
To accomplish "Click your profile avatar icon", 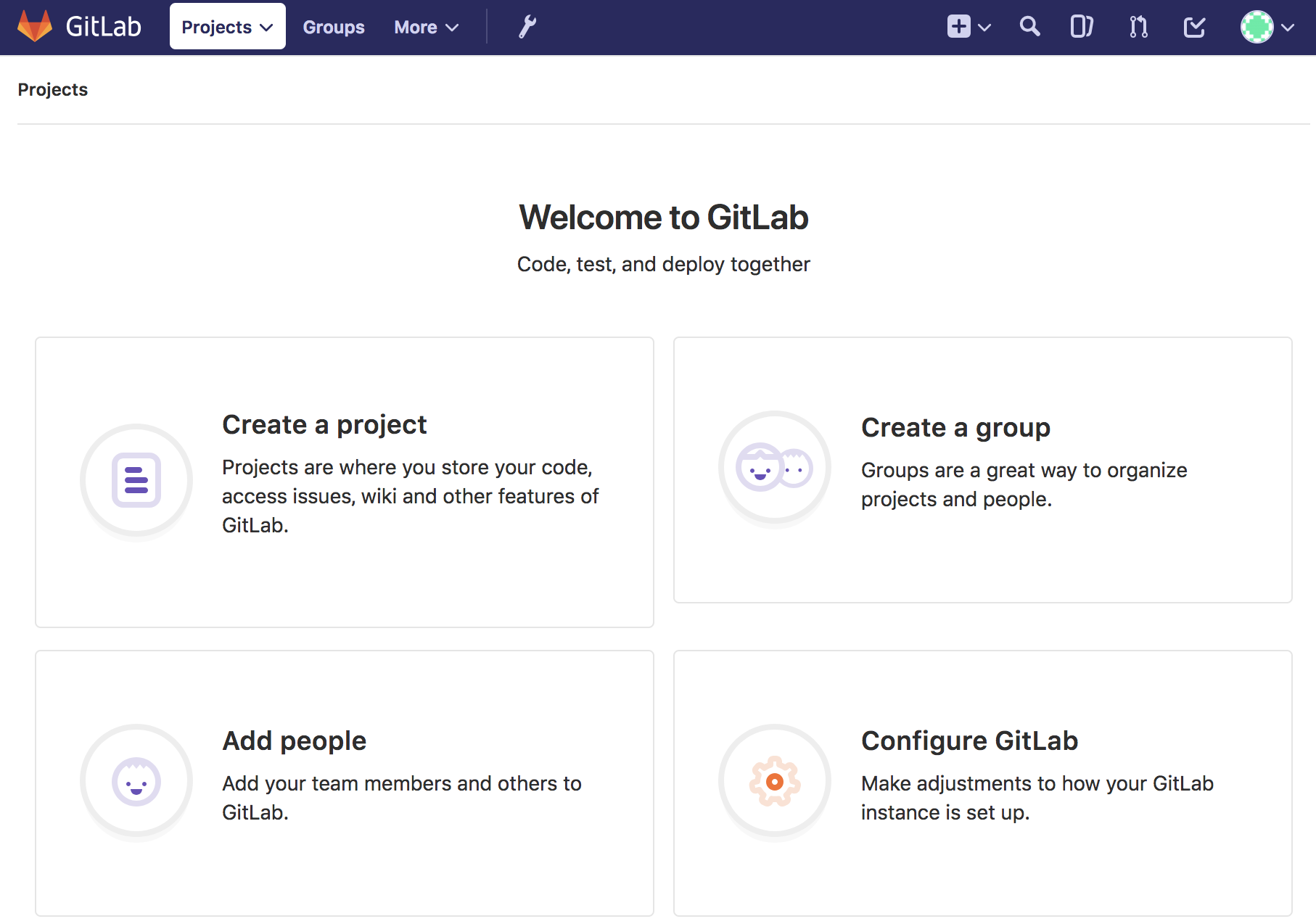I will click(x=1257, y=27).
